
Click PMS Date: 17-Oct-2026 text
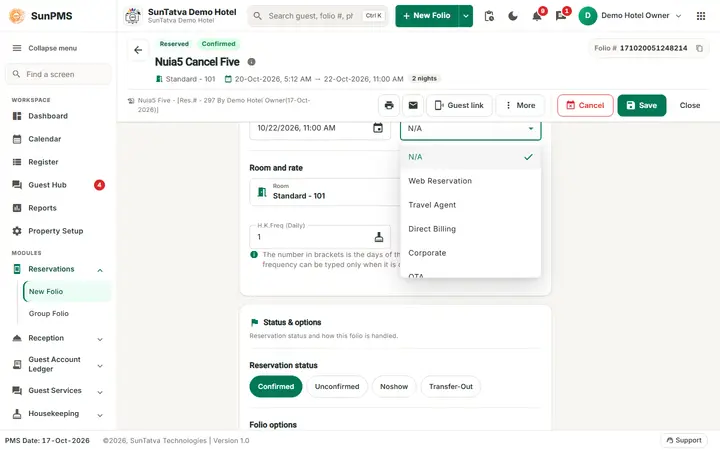click(x=47, y=440)
